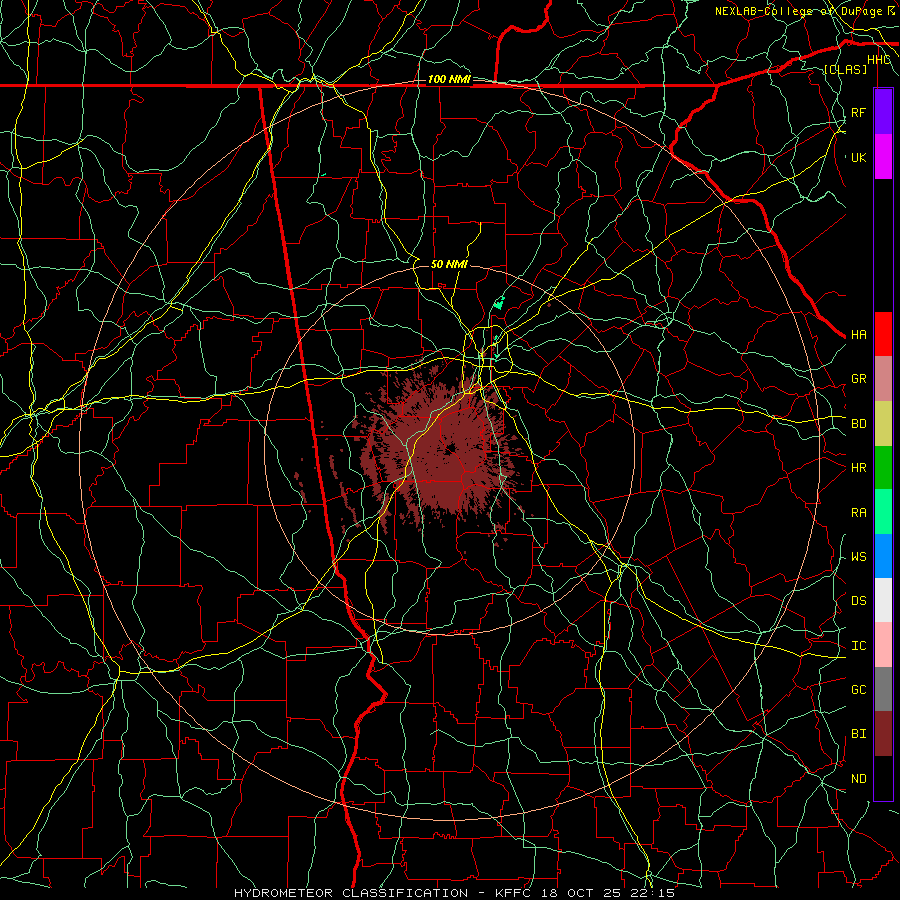Click the [CLAS] legend header text
Viewport: 900px width, 900px height.
[x=845, y=69]
